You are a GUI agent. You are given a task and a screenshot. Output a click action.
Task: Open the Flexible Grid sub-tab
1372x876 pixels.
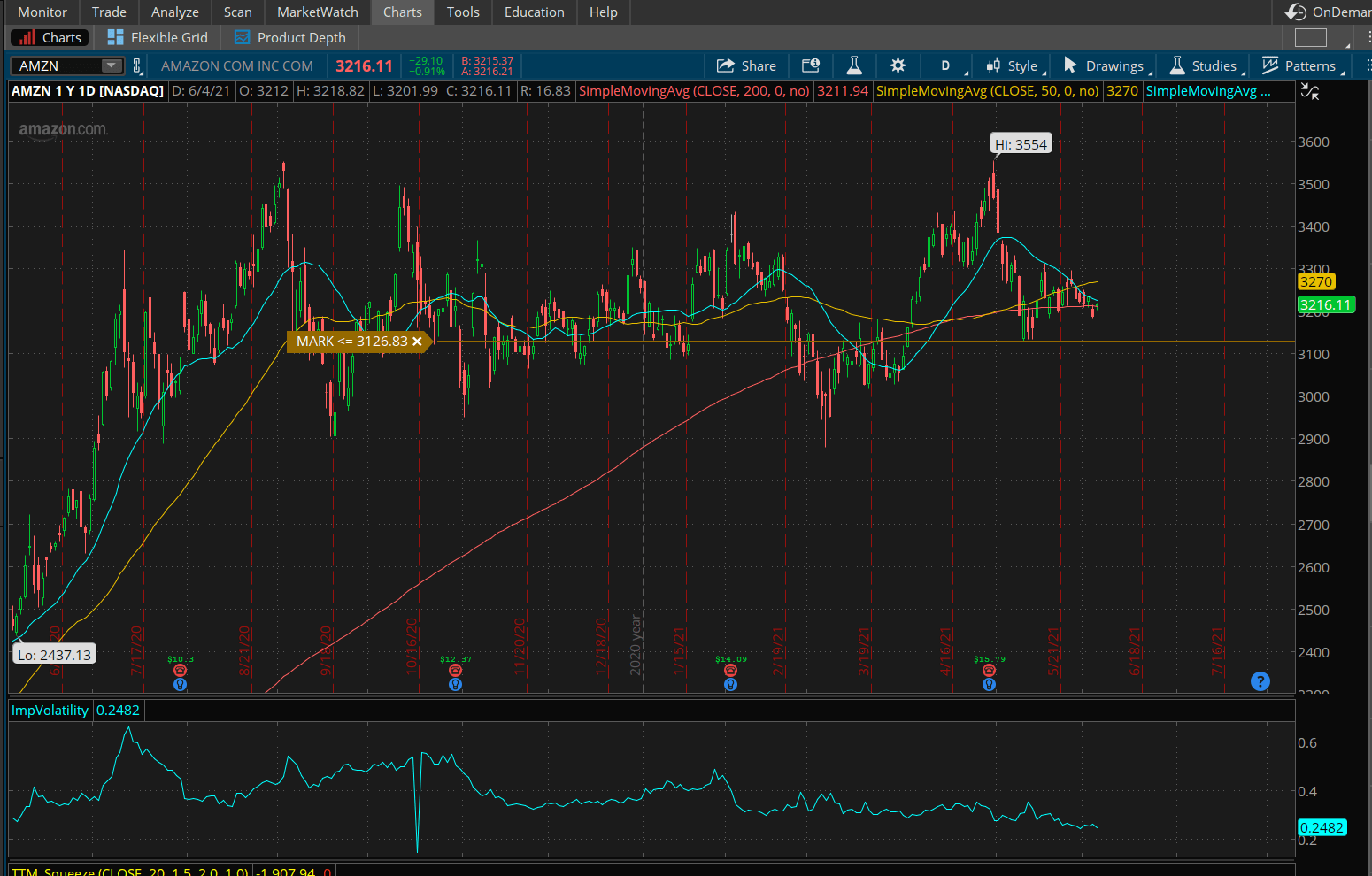[158, 37]
